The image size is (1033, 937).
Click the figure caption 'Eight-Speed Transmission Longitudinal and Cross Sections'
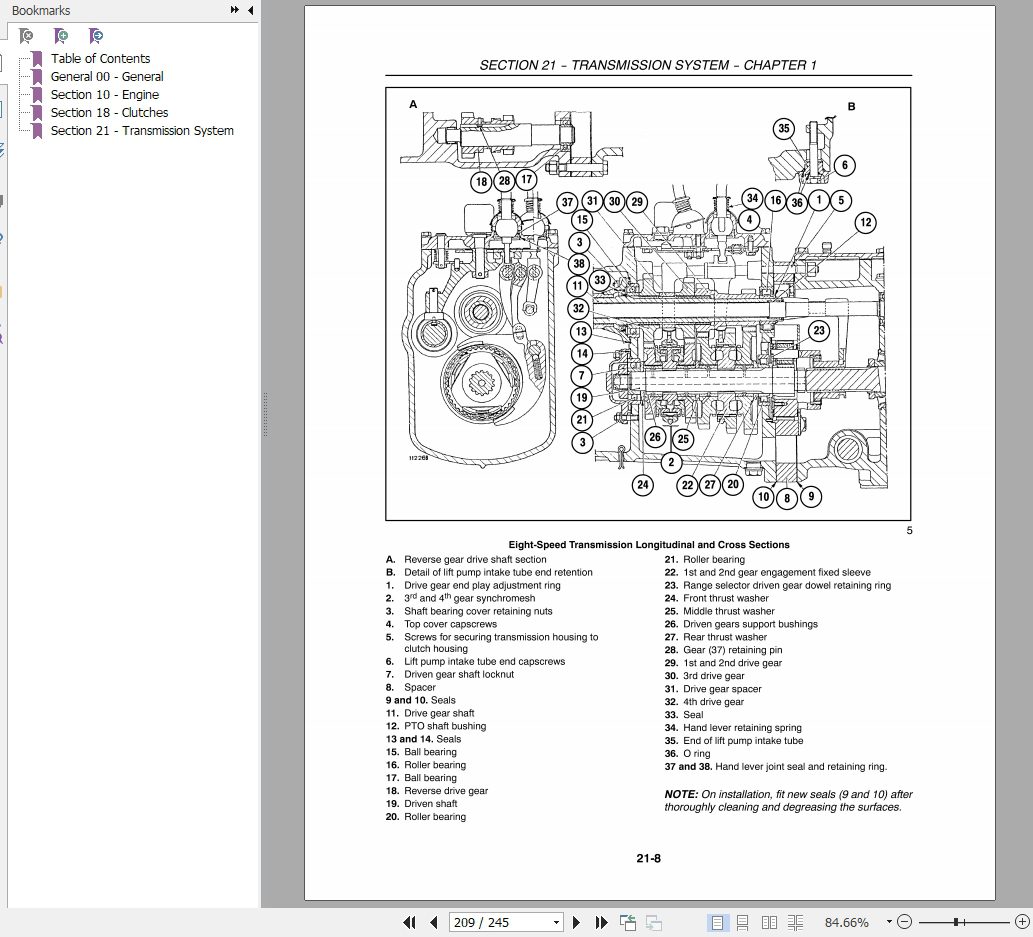[649, 545]
